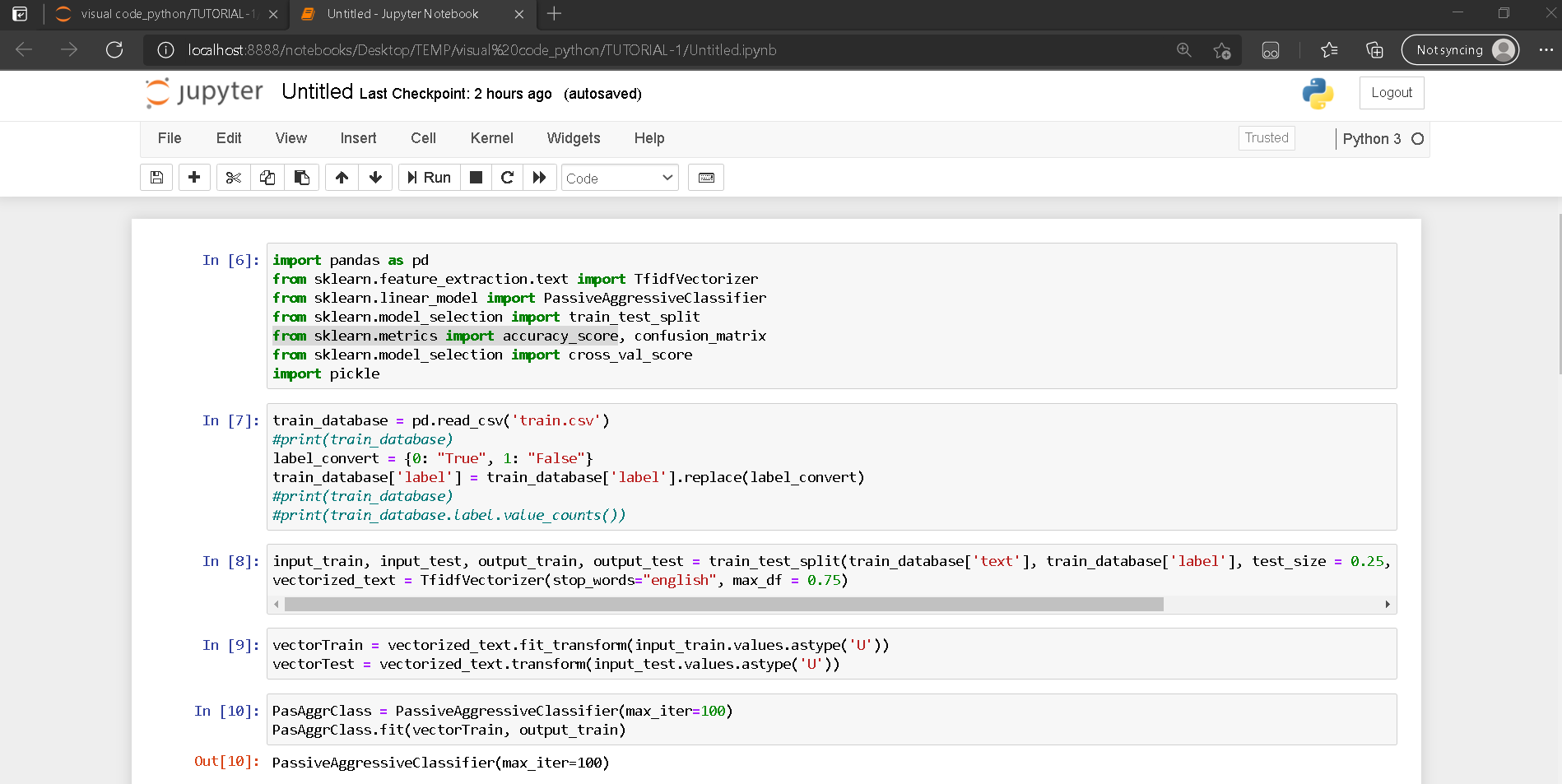Reload the current page
Image resolution: width=1562 pixels, height=784 pixels.
(114, 50)
